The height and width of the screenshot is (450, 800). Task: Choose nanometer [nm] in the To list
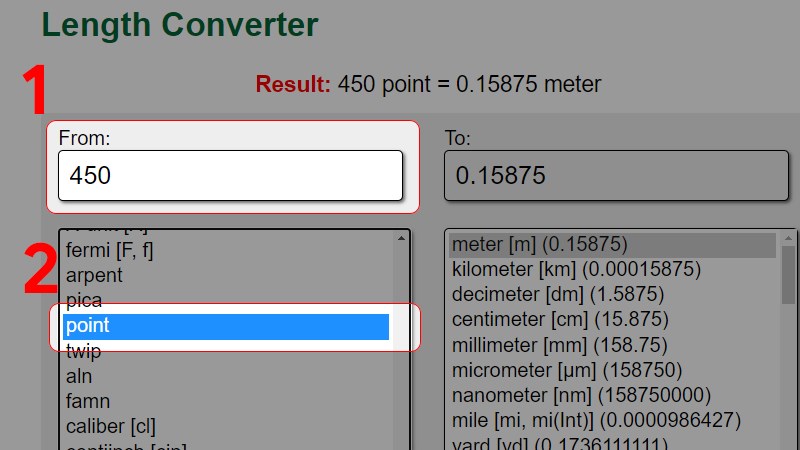(612, 395)
